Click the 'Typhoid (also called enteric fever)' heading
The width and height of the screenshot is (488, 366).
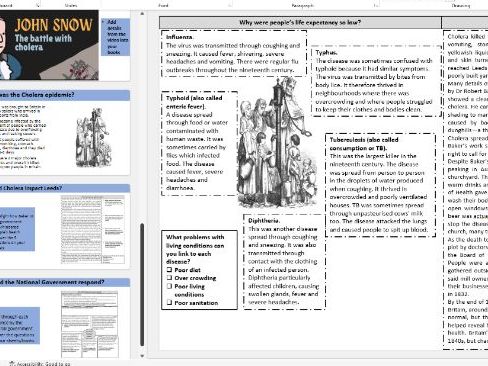point(194,102)
